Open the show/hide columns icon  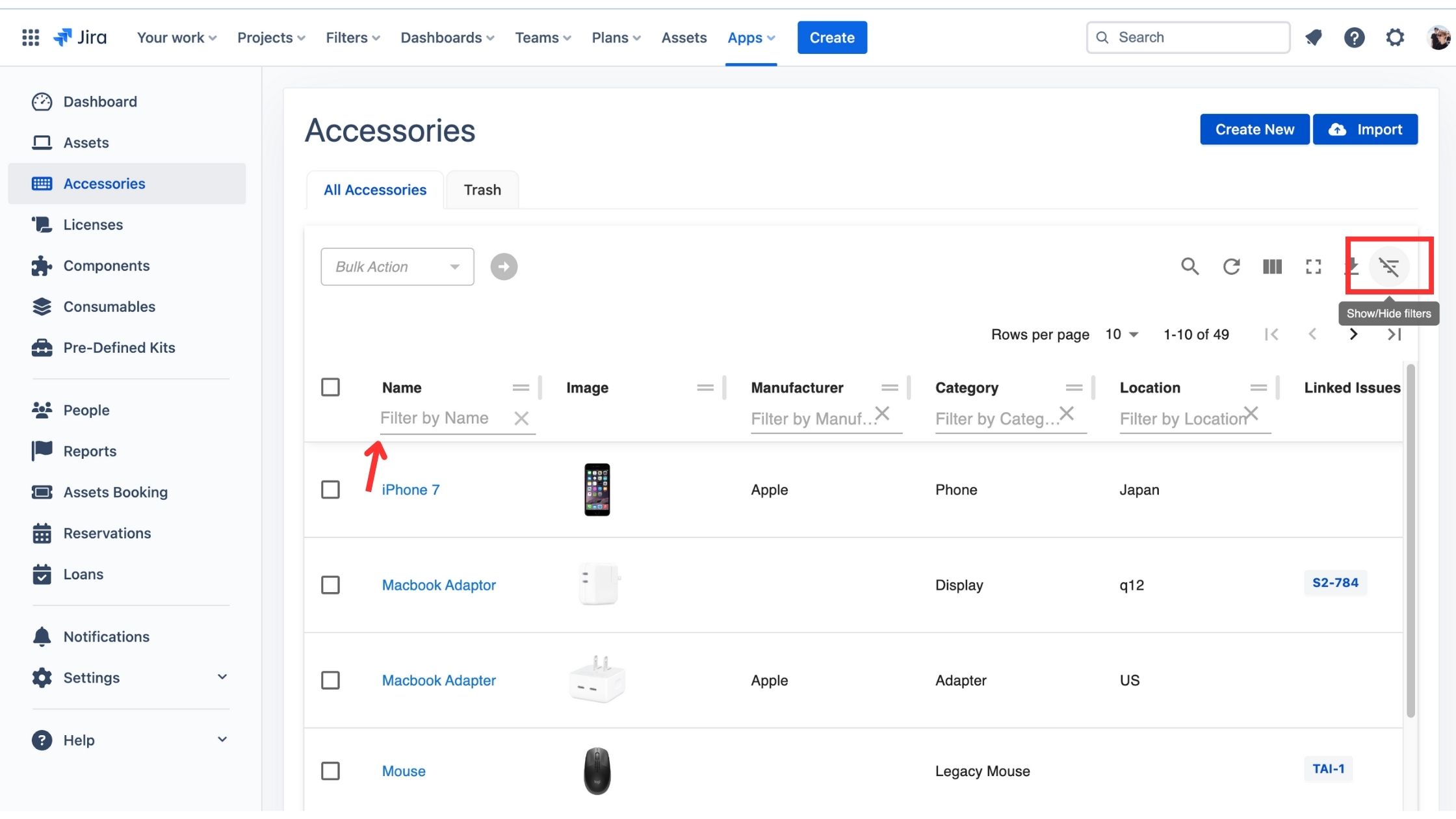pos(1272,266)
